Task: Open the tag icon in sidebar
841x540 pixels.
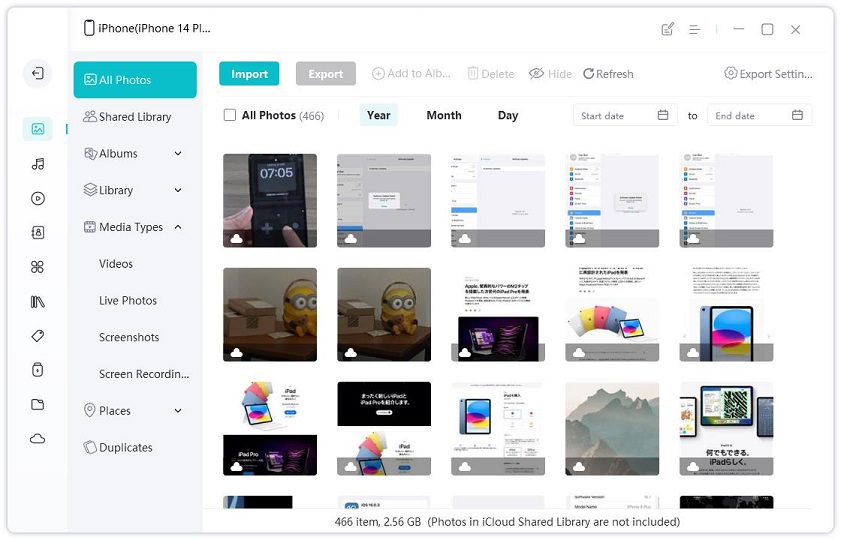Action: pos(38,336)
